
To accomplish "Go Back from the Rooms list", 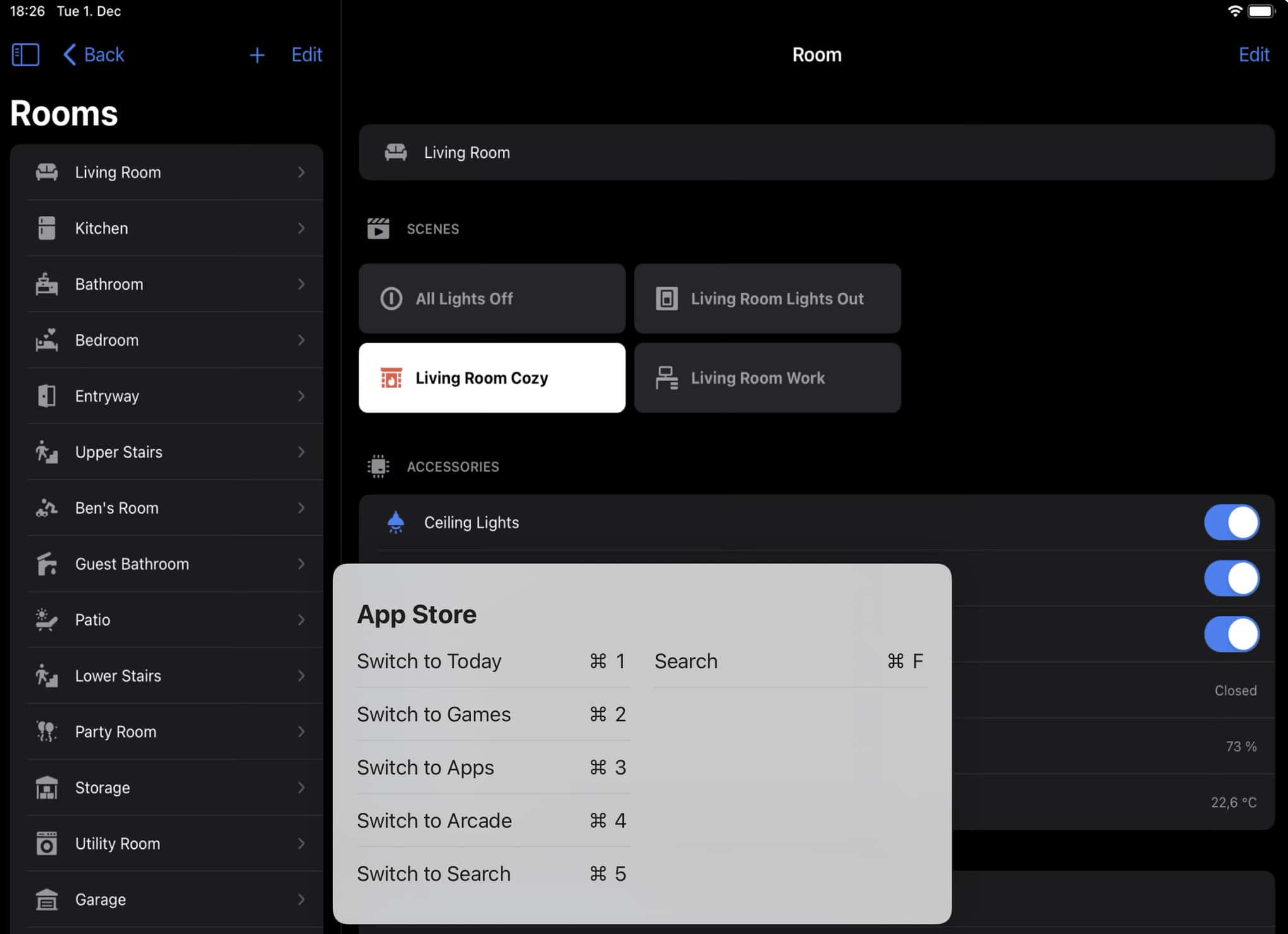I will [93, 54].
